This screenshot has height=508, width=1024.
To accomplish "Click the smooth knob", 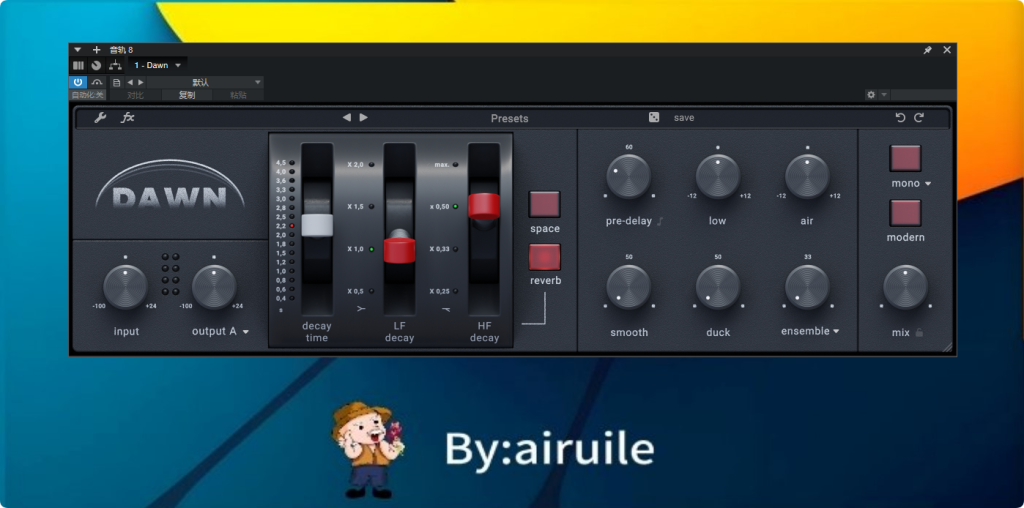I will [629, 287].
